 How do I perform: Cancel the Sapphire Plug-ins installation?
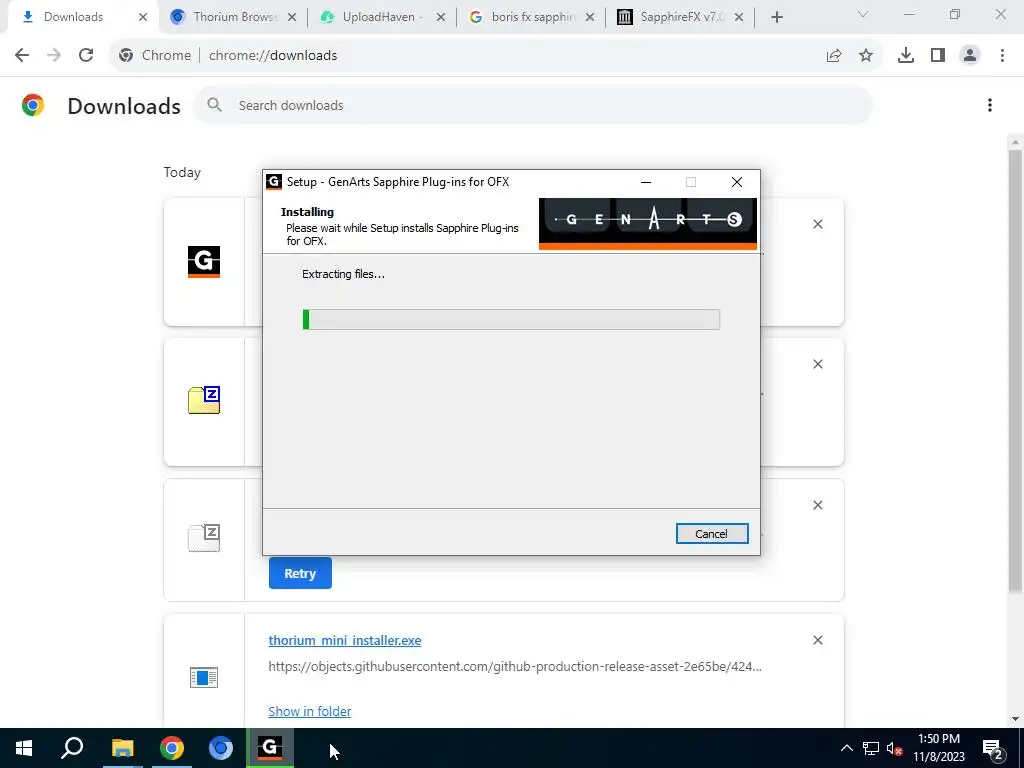point(712,534)
